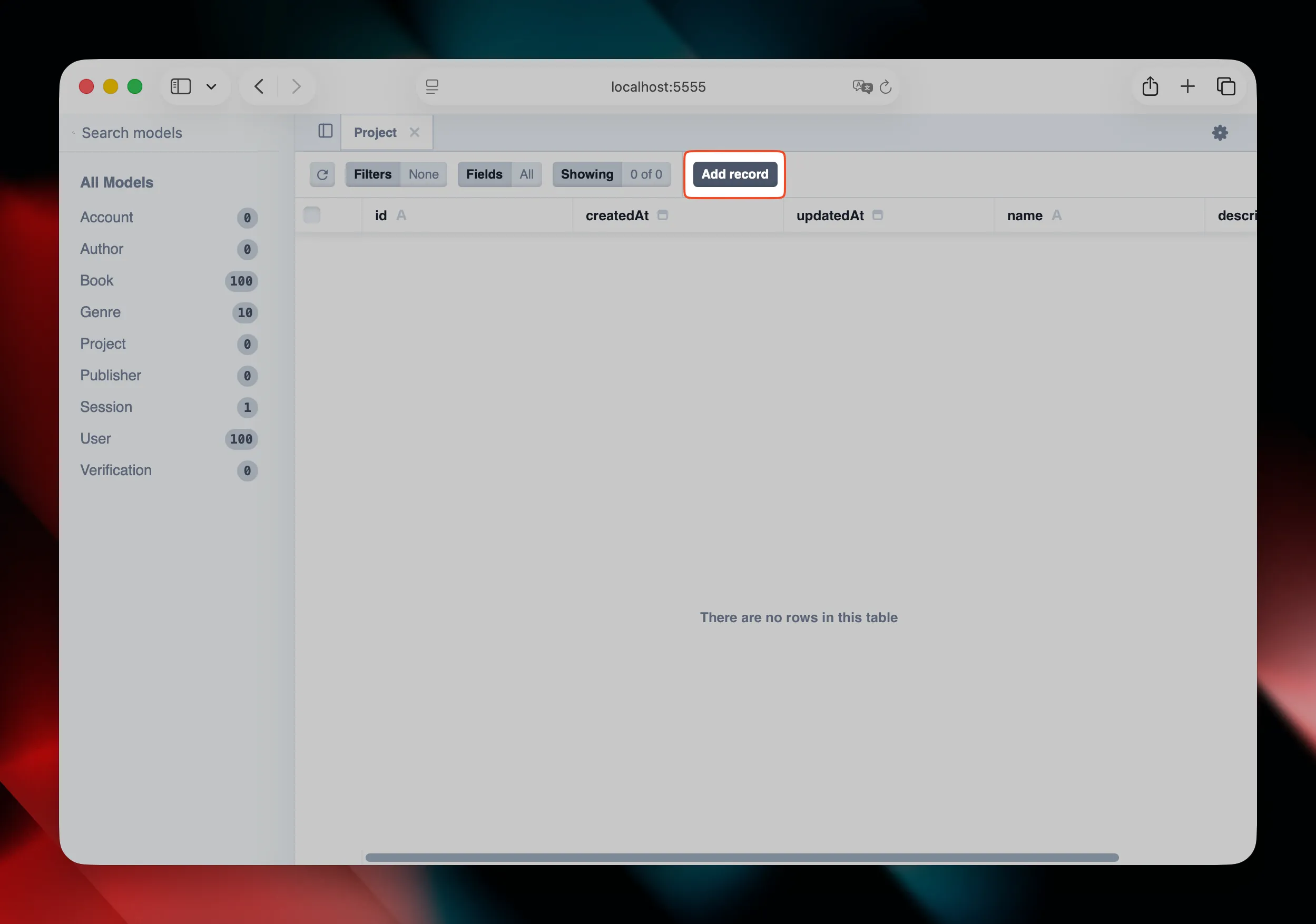Click the Search models input field
Image resolution: width=1316 pixels, height=924 pixels.
(x=132, y=132)
